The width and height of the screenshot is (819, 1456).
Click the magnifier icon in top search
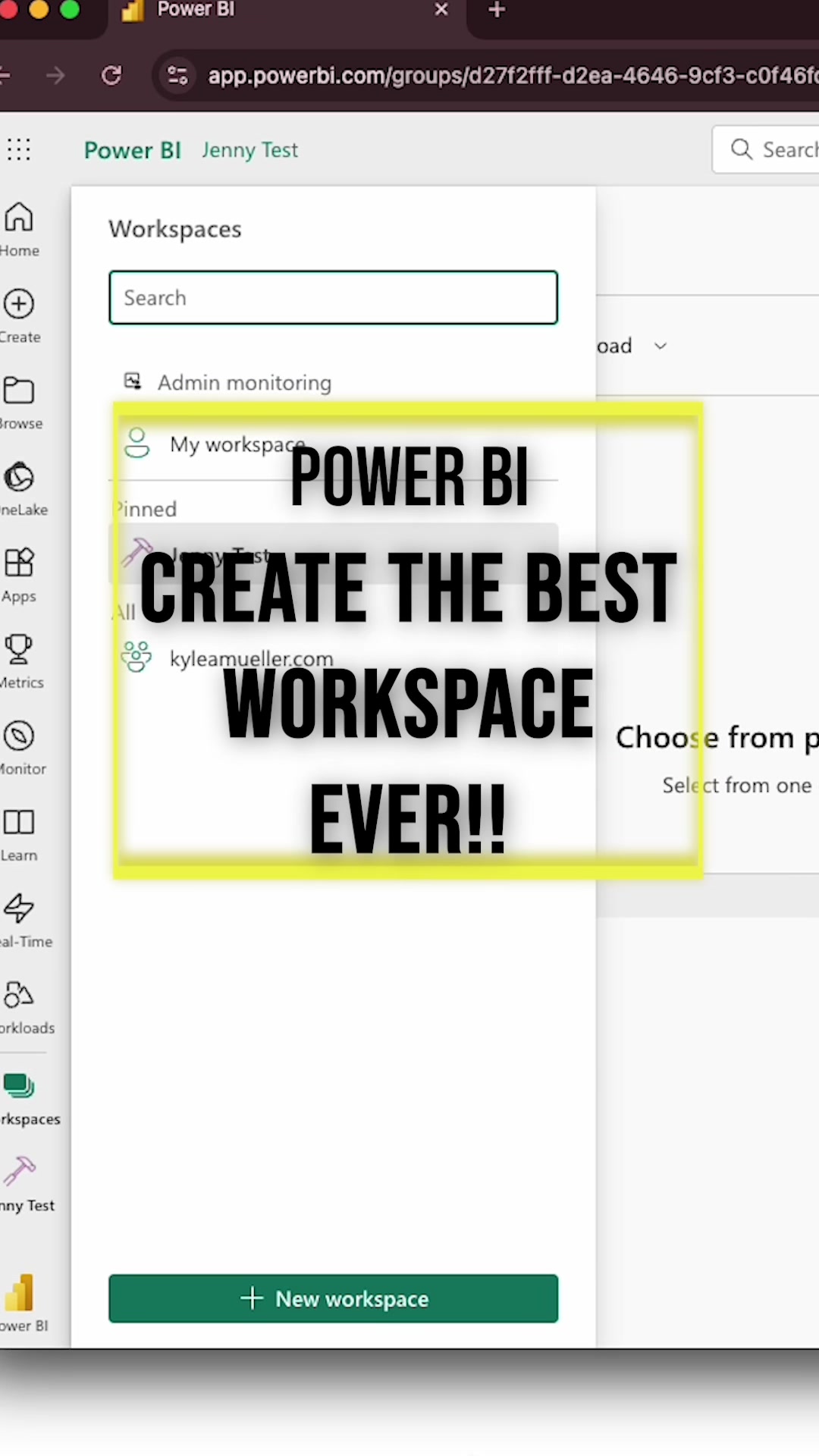(x=741, y=149)
